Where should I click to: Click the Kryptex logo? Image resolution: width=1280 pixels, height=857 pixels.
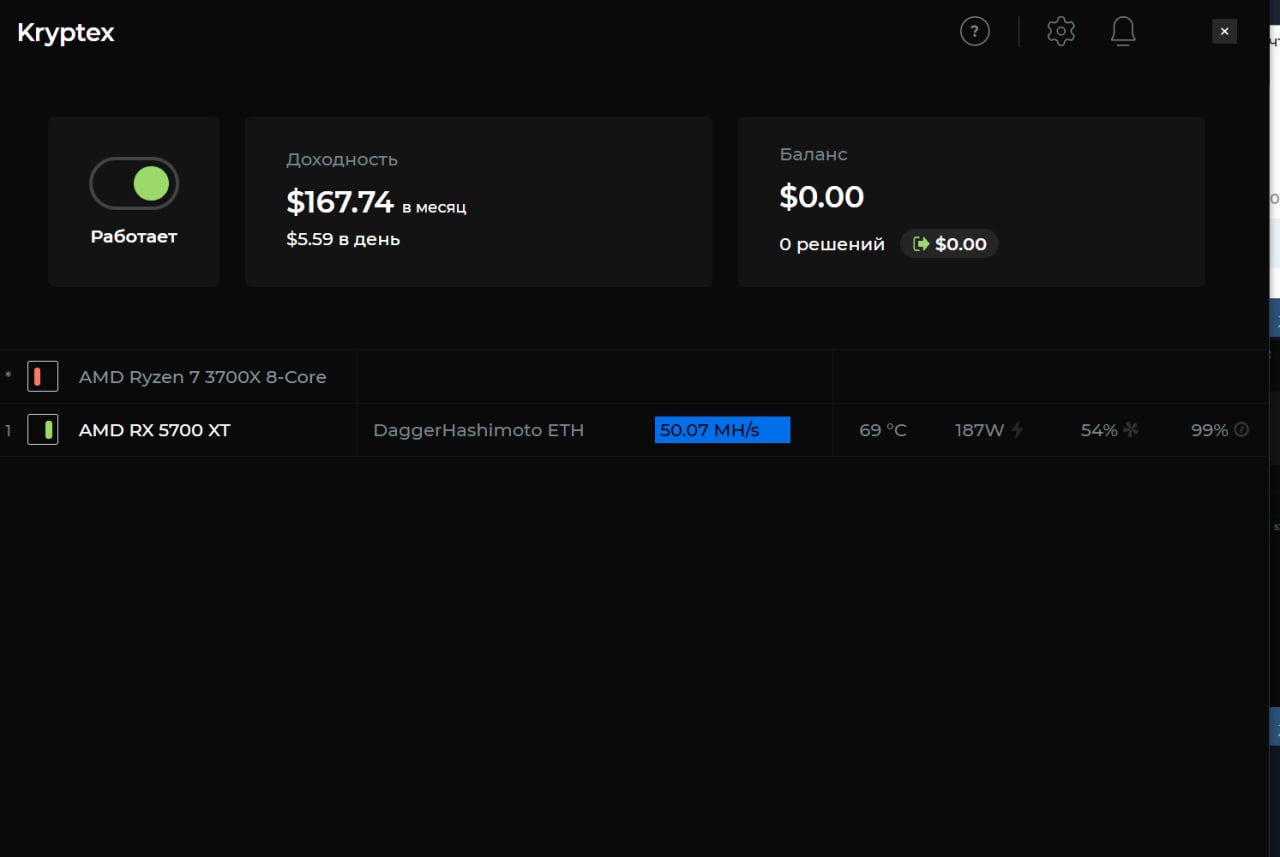pos(66,32)
